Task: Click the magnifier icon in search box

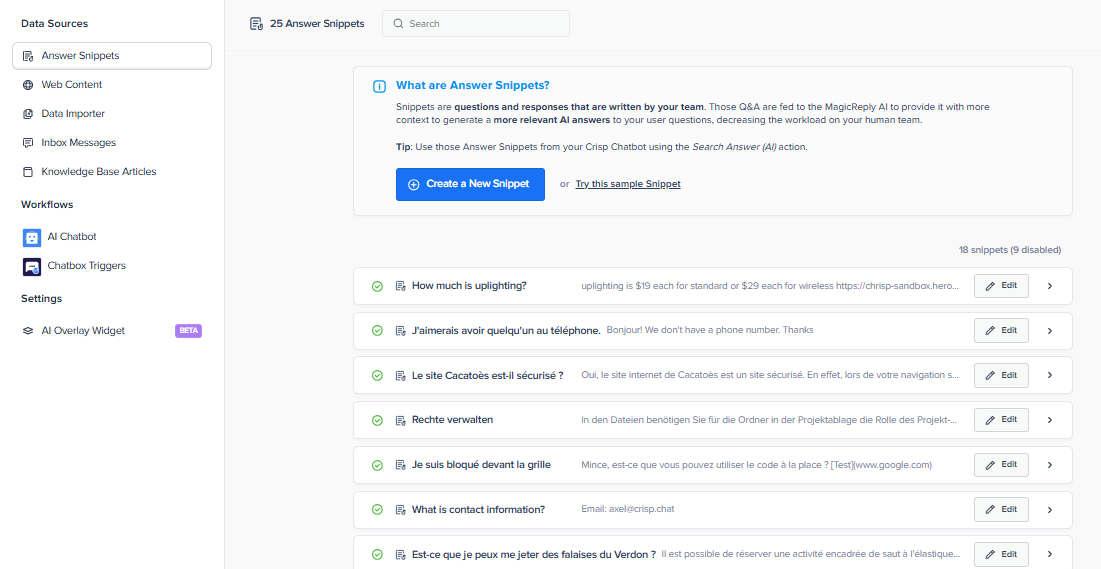Action: click(x=398, y=24)
